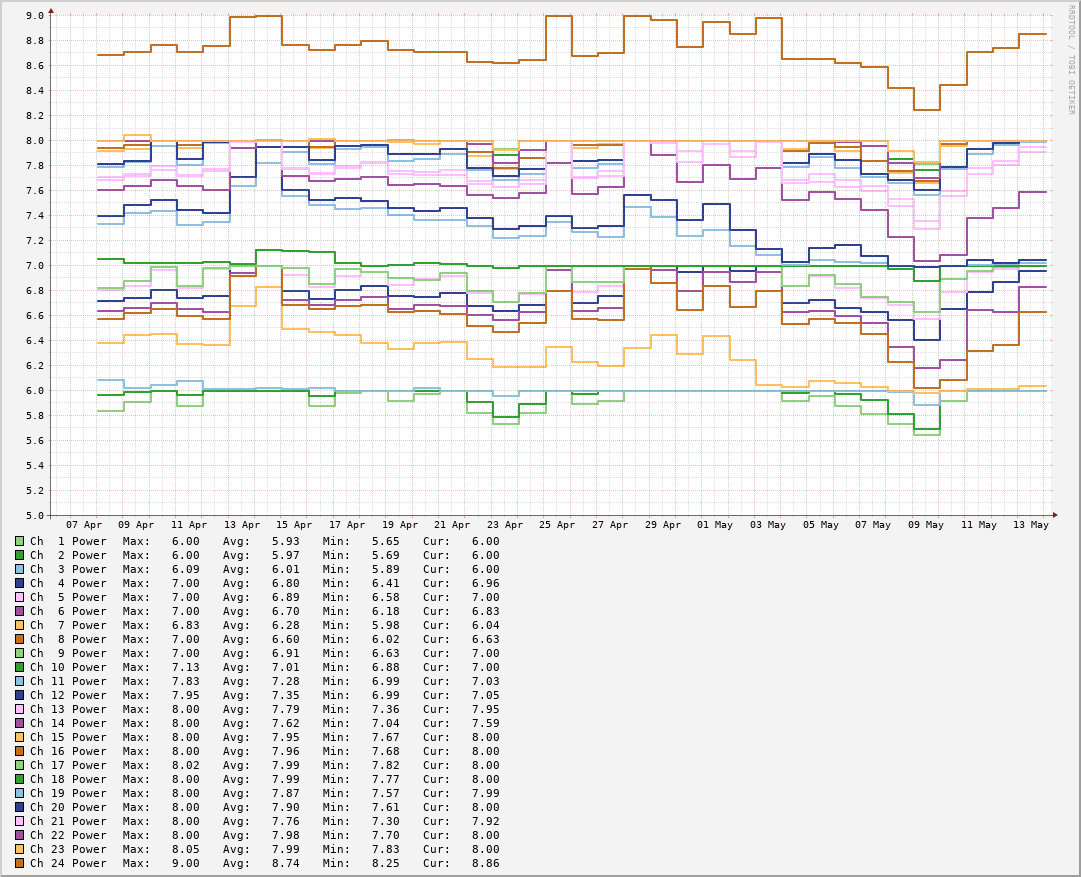Screen dimensions: 1081x877
Task: Select the 5.0 y-axis label at bottom
Action: (x=35, y=516)
